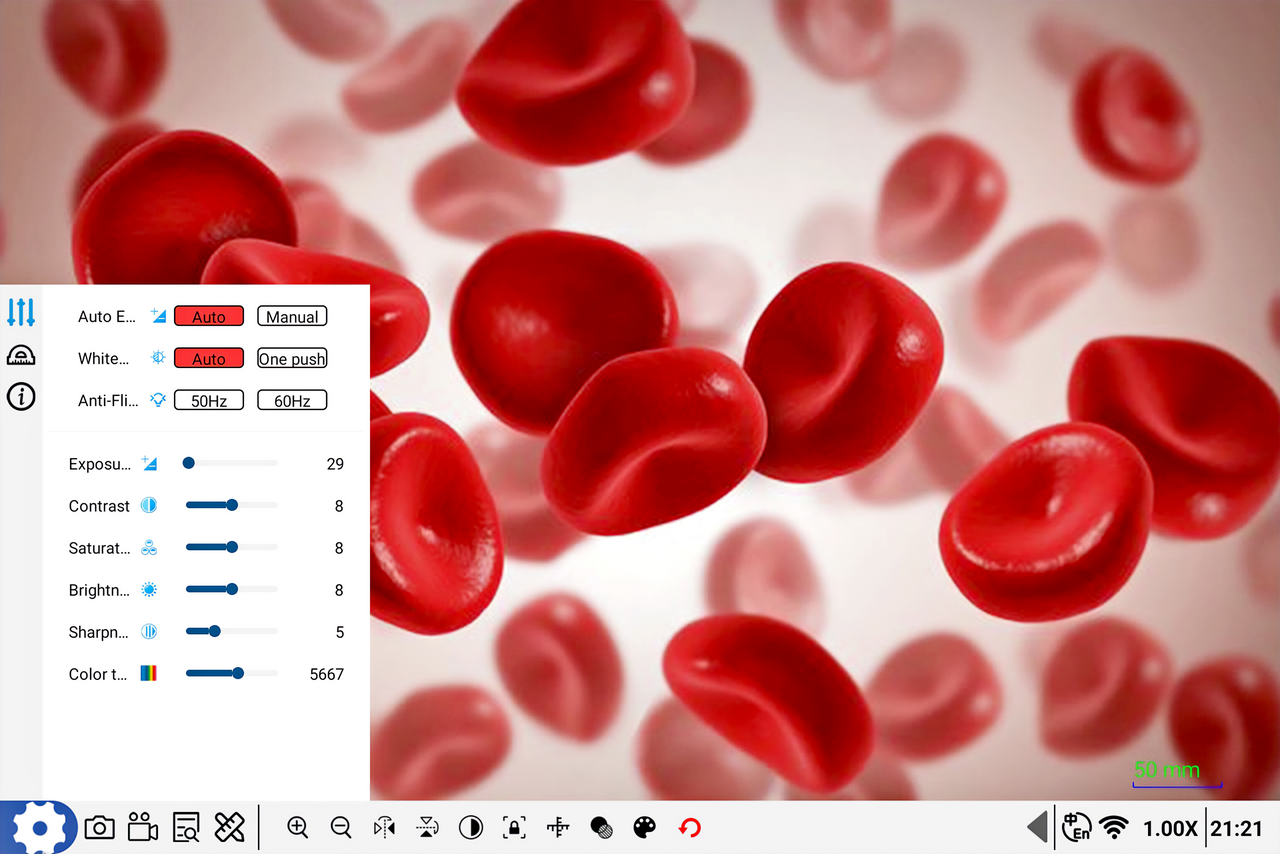Viewport: 1280px width, 854px height.
Task: Open the file browser search icon
Action: point(186,828)
